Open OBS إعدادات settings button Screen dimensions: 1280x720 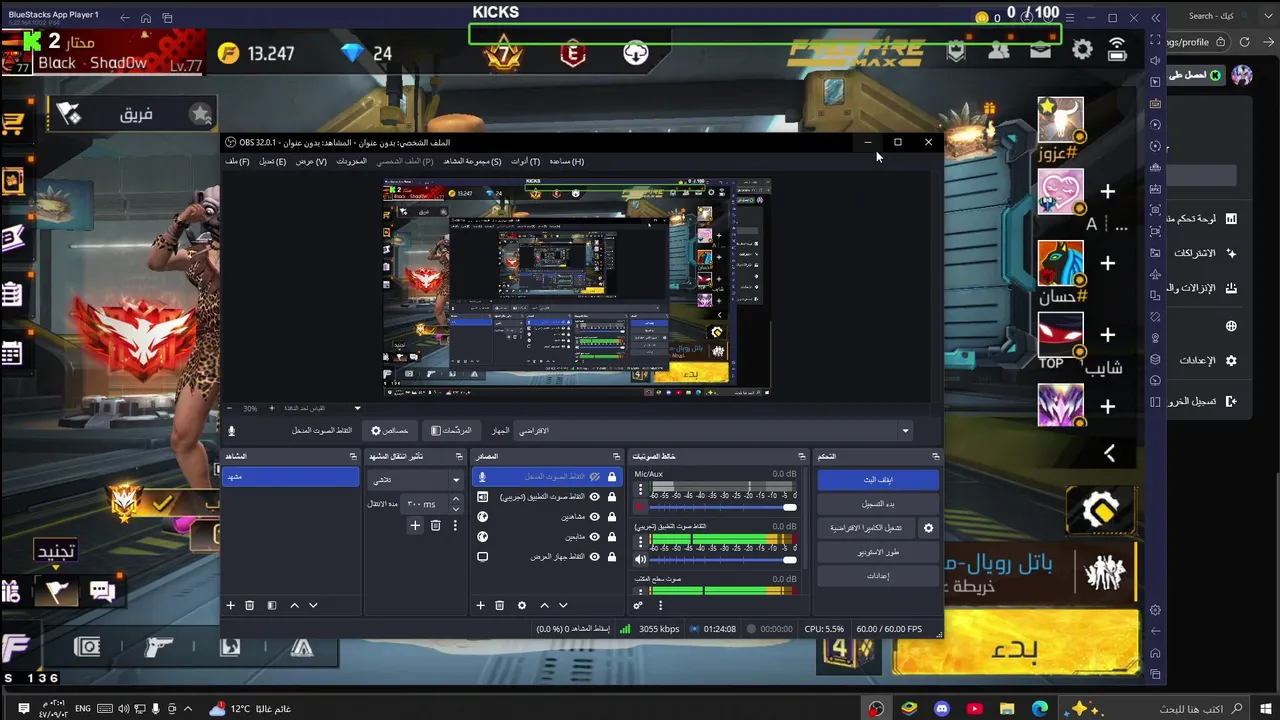[878, 576]
